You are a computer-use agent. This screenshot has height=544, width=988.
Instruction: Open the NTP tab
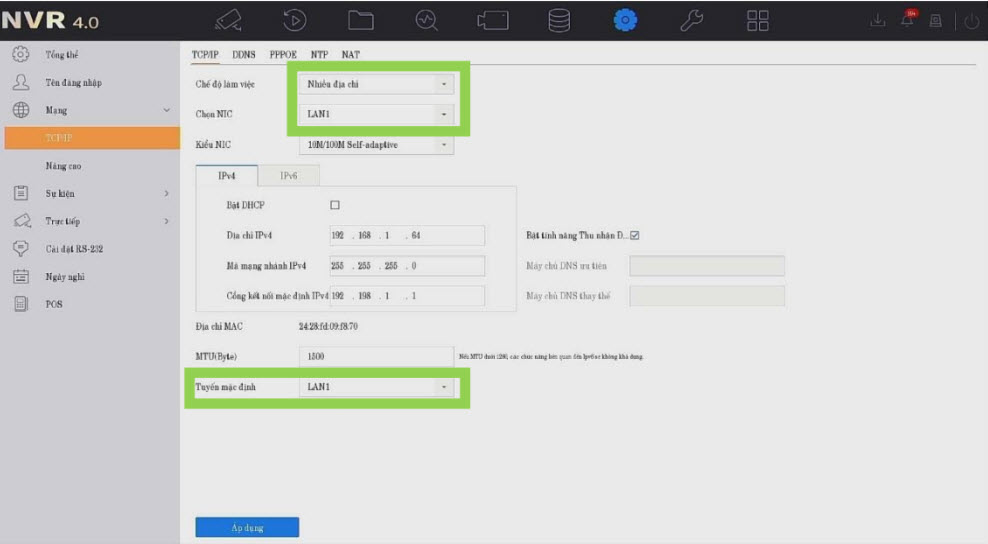point(319,54)
